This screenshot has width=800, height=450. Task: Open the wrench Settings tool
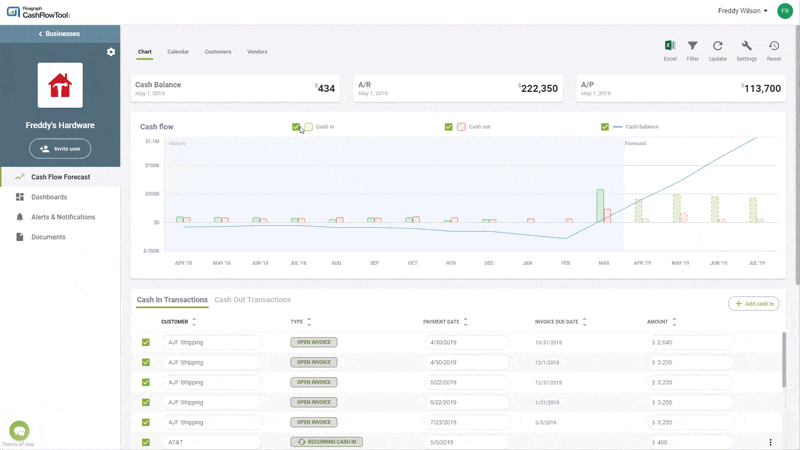tap(746, 51)
